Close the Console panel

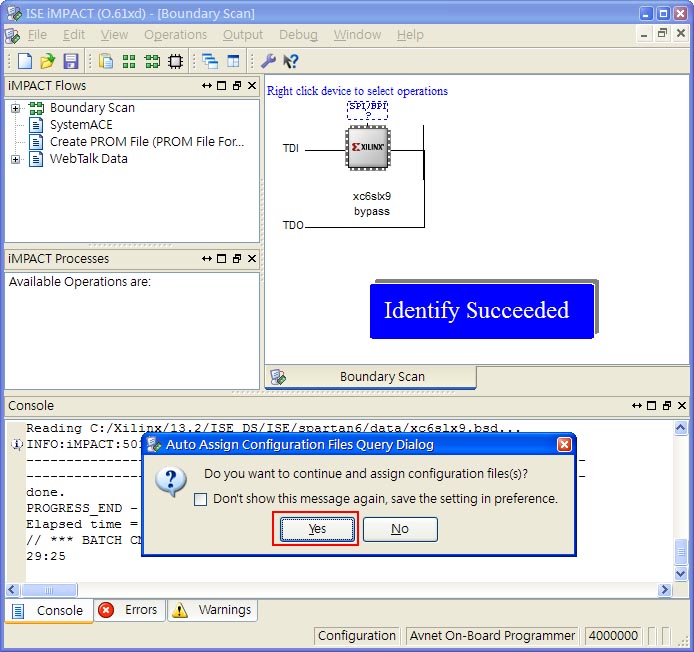[682, 405]
